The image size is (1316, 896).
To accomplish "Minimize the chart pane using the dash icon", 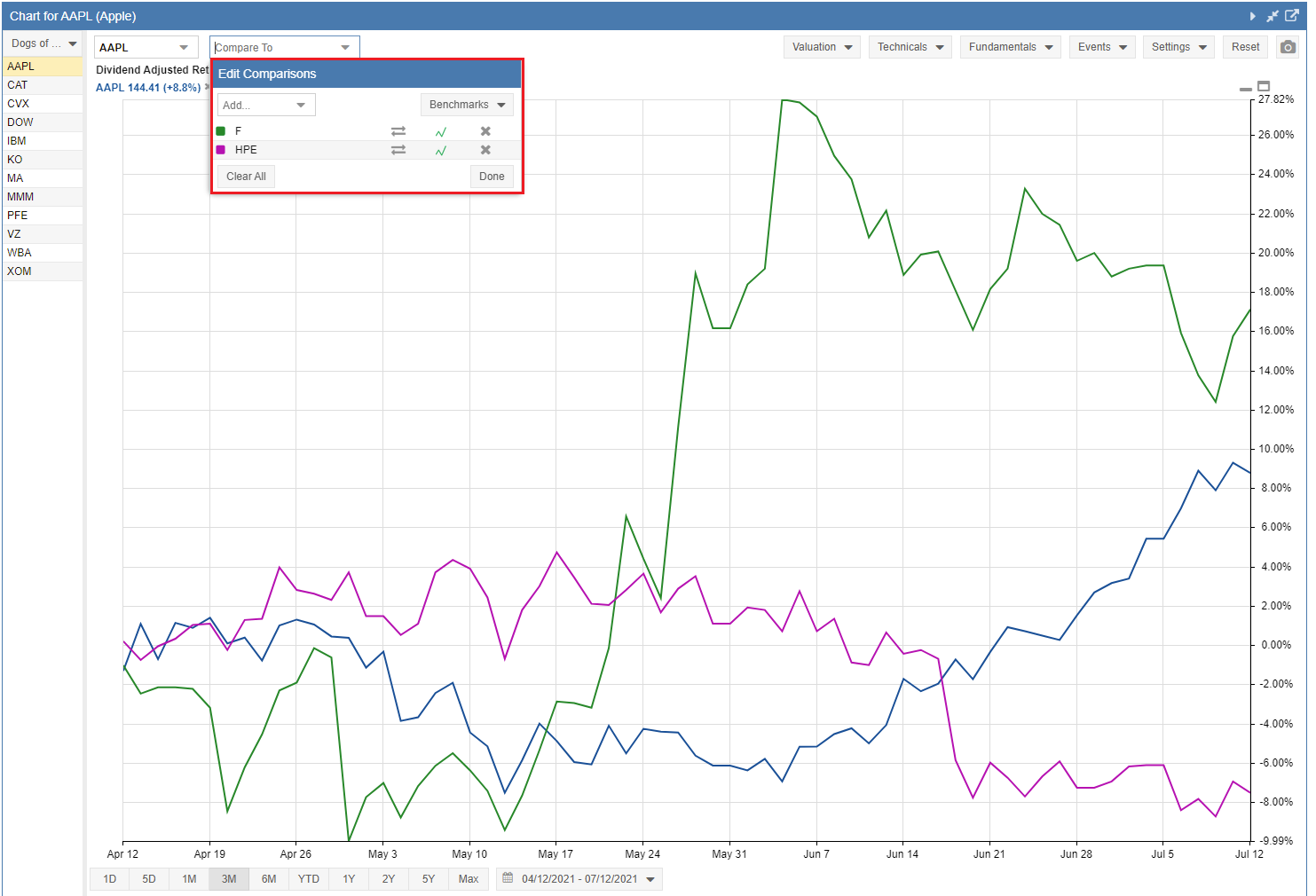I will pyautogui.click(x=1246, y=89).
